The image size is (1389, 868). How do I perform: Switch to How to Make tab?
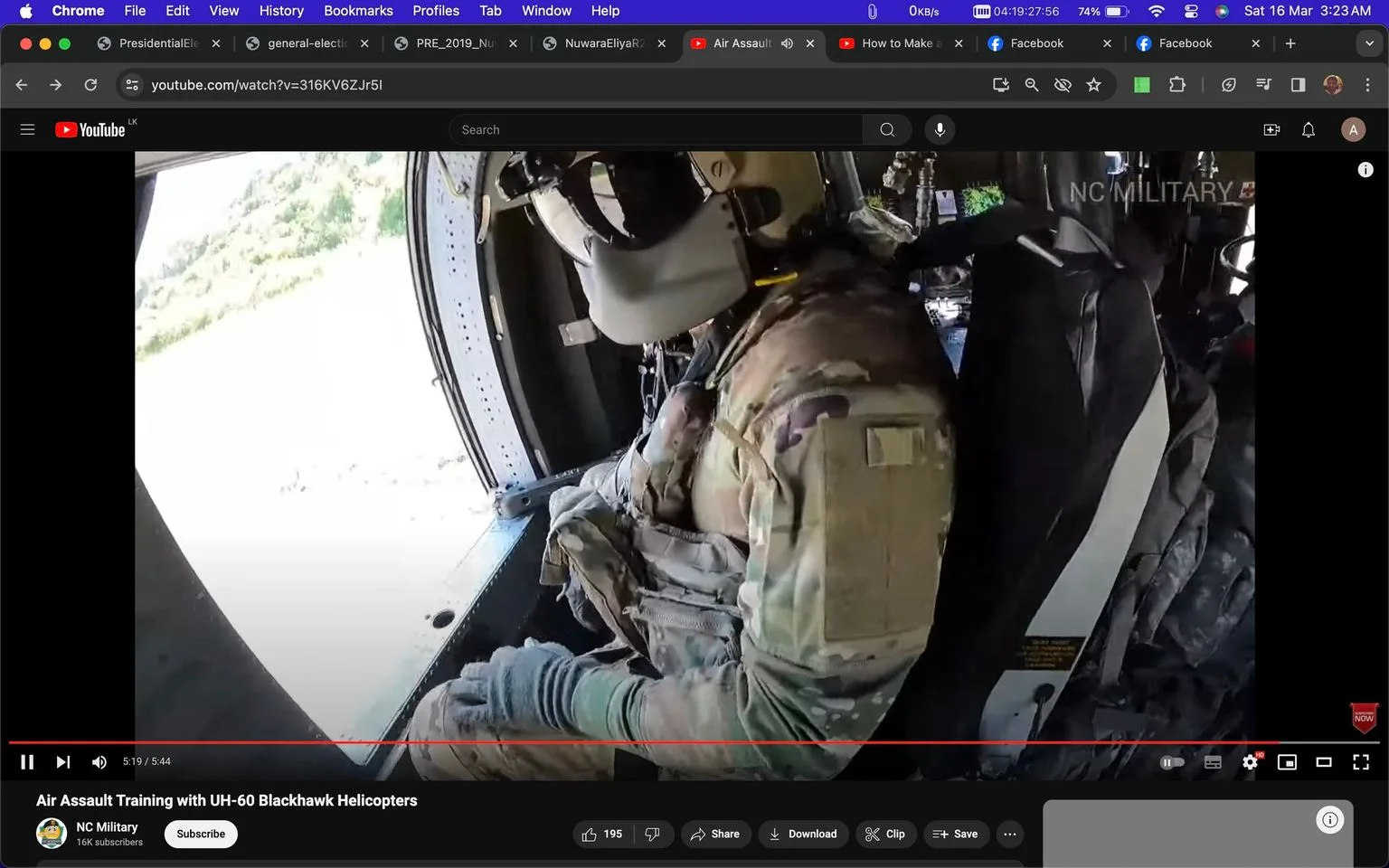(x=901, y=43)
